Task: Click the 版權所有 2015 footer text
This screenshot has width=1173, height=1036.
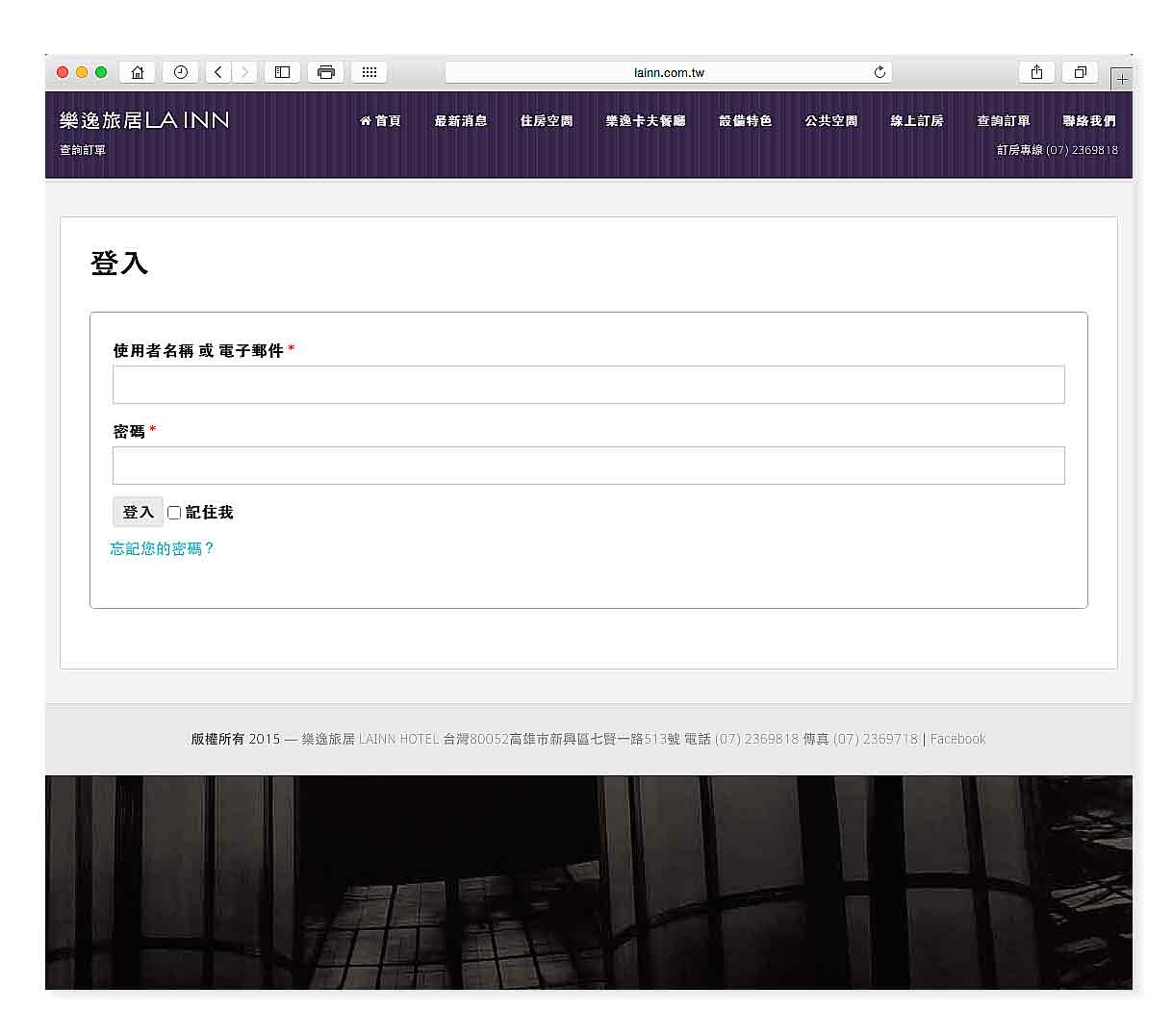Action: pos(235,739)
